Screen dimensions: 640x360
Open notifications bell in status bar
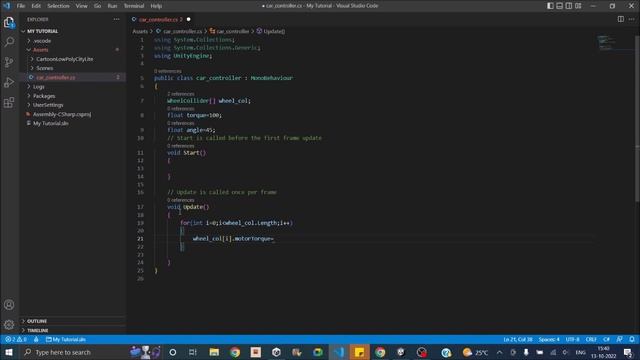click(632, 340)
